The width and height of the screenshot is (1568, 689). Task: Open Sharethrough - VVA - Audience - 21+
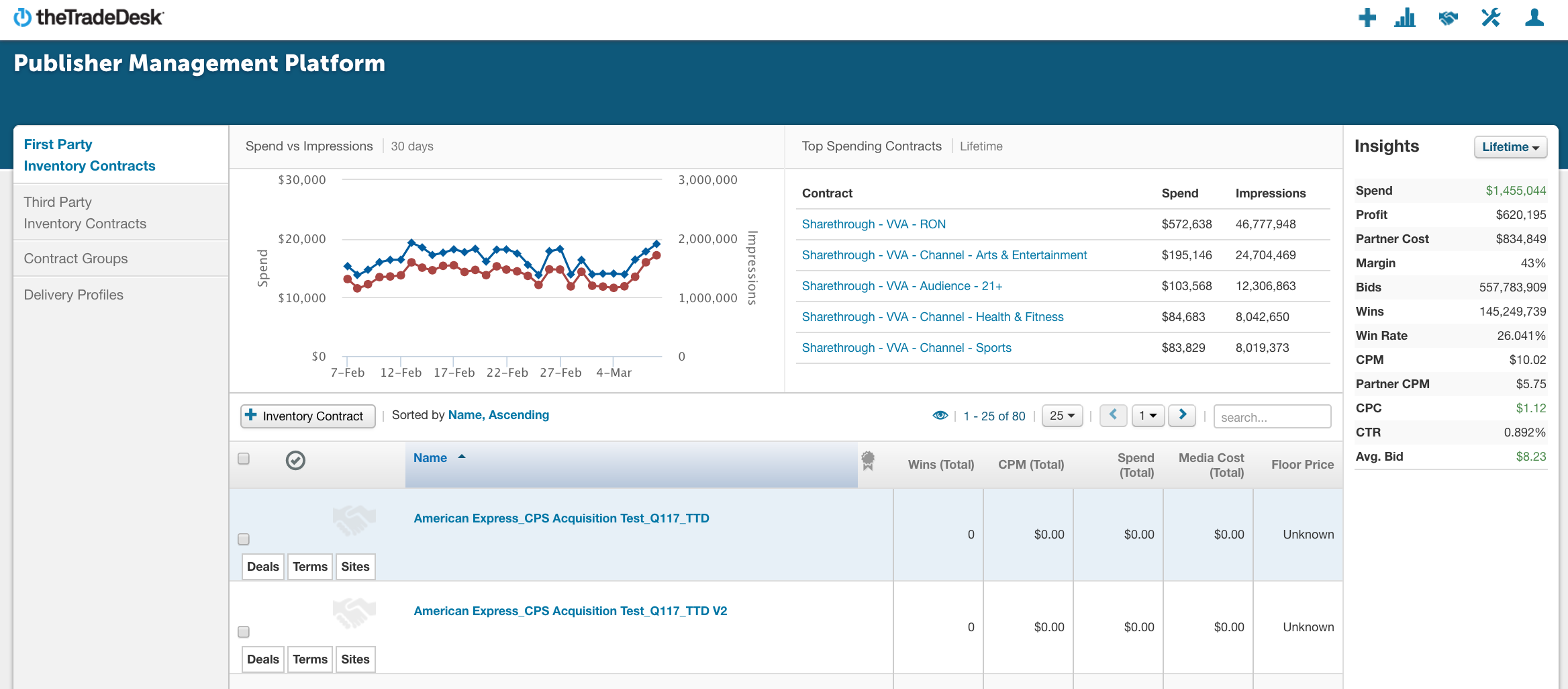902,286
